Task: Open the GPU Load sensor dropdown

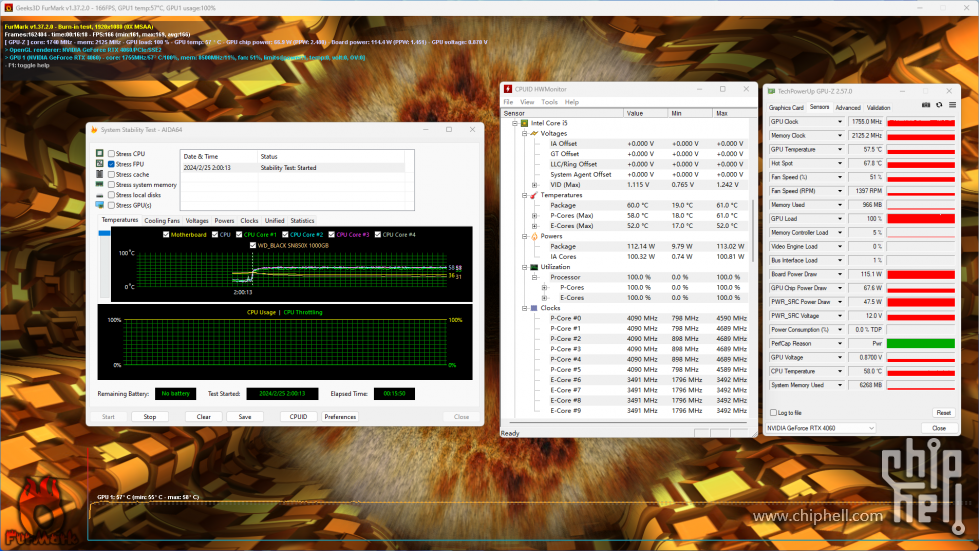Action: pos(839,219)
